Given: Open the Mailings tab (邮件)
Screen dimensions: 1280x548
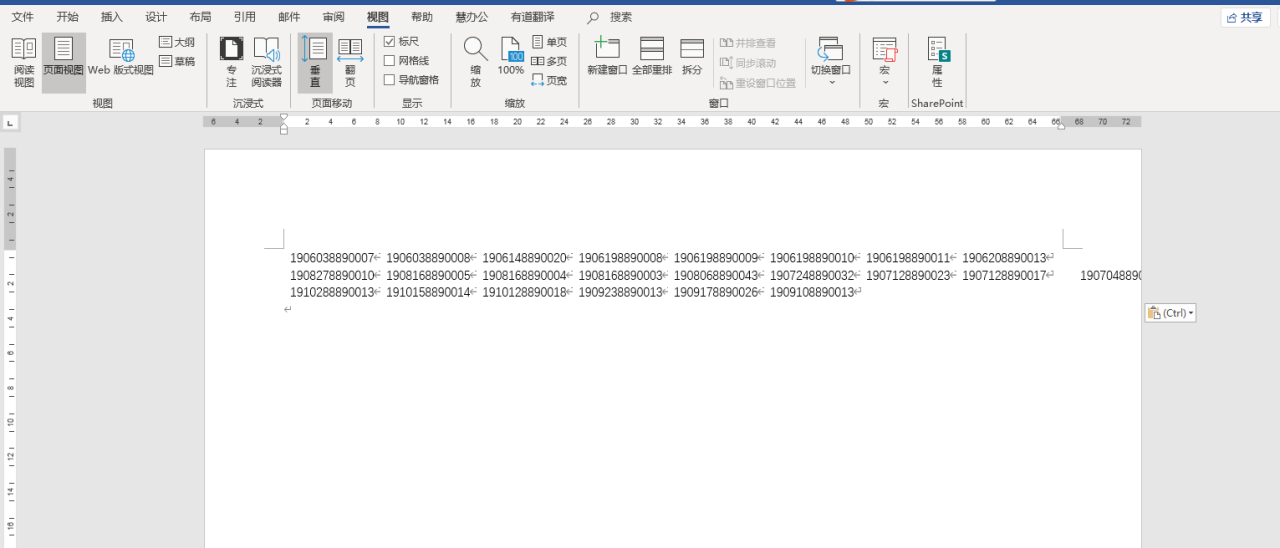Looking at the screenshot, I should (289, 17).
